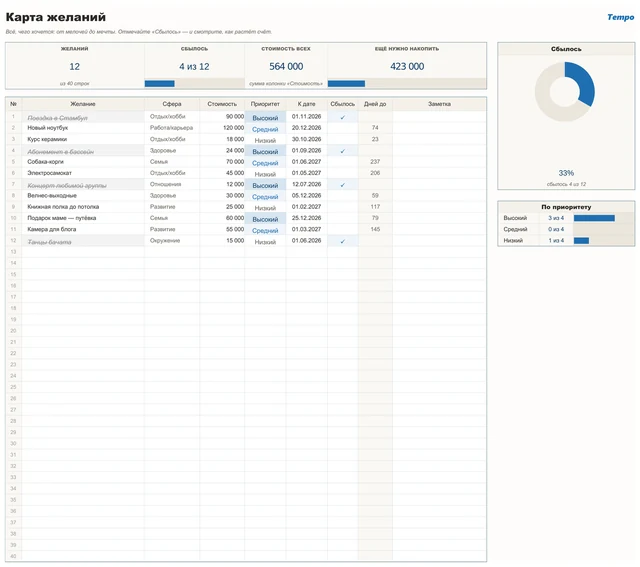Uncheck Сбылось for Поездка в Стамбул

[342, 117]
